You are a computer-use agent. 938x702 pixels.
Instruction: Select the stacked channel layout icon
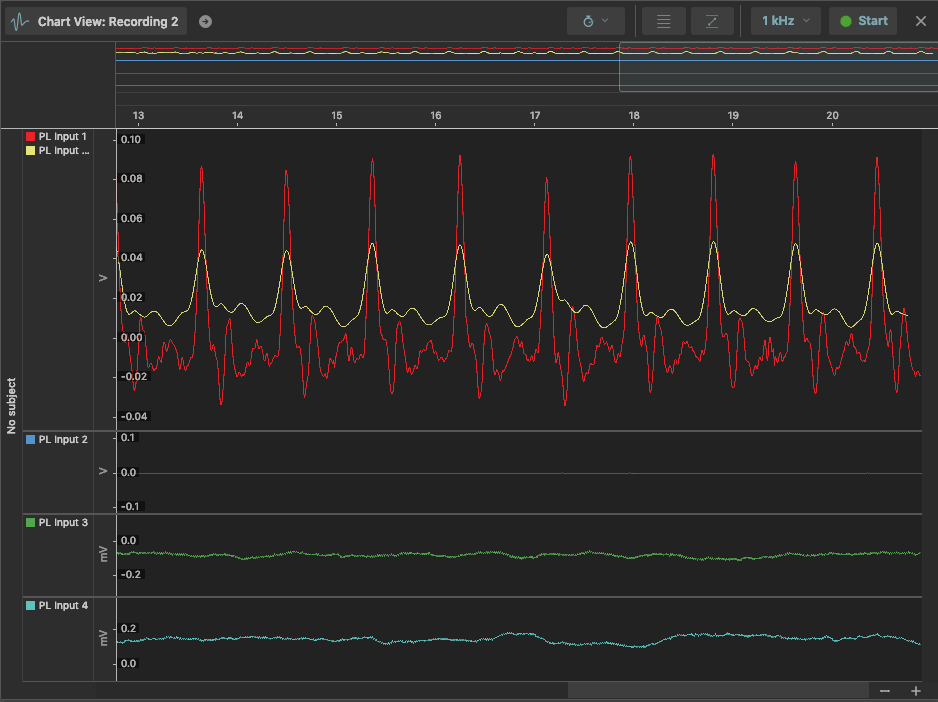[x=663, y=20]
